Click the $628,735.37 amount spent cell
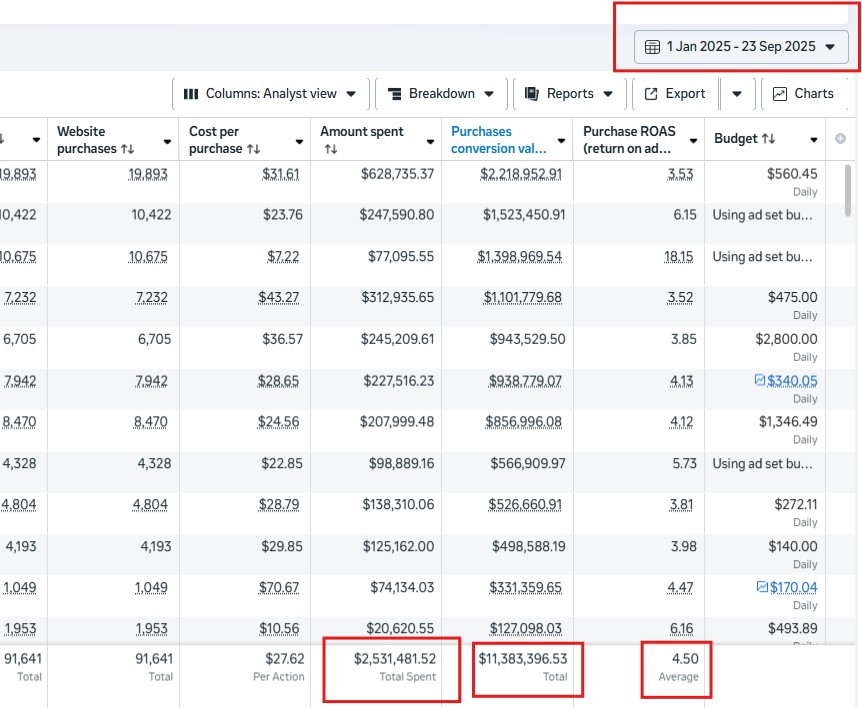Screen dimensions: 862x708 [x=397, y=174]
